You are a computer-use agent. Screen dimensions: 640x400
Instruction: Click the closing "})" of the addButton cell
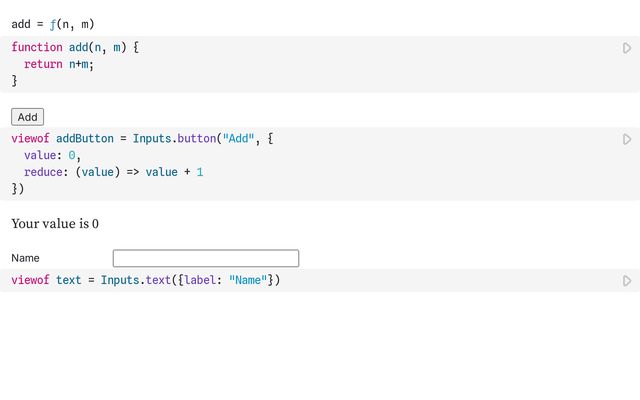(x=17, y=188)
